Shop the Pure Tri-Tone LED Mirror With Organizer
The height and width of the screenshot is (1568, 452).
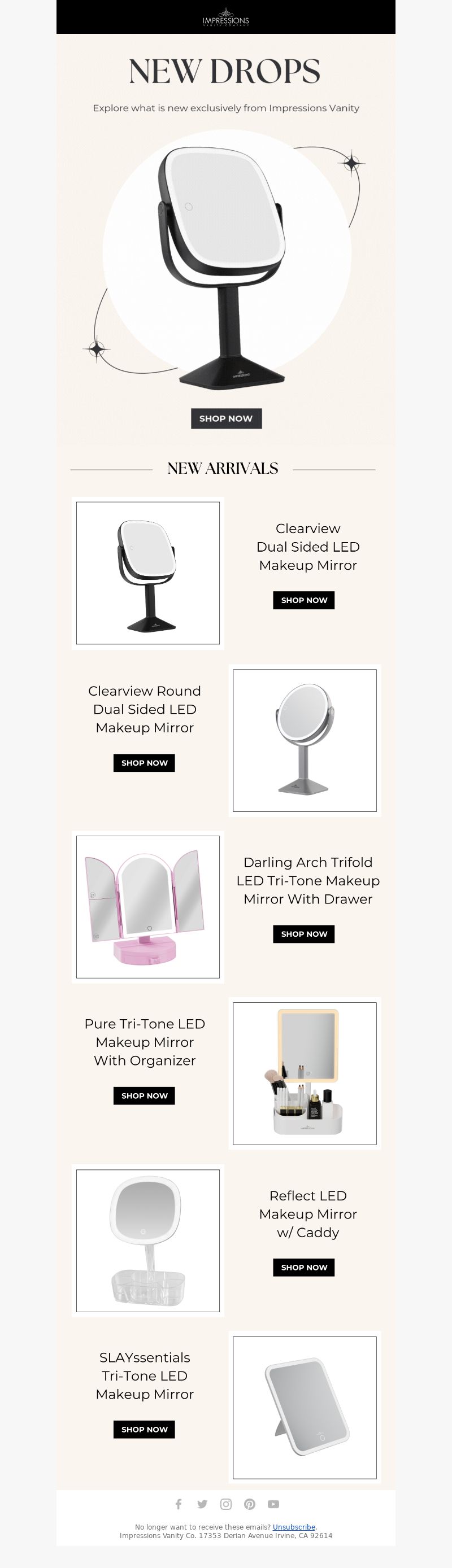tap(145, 1095)
